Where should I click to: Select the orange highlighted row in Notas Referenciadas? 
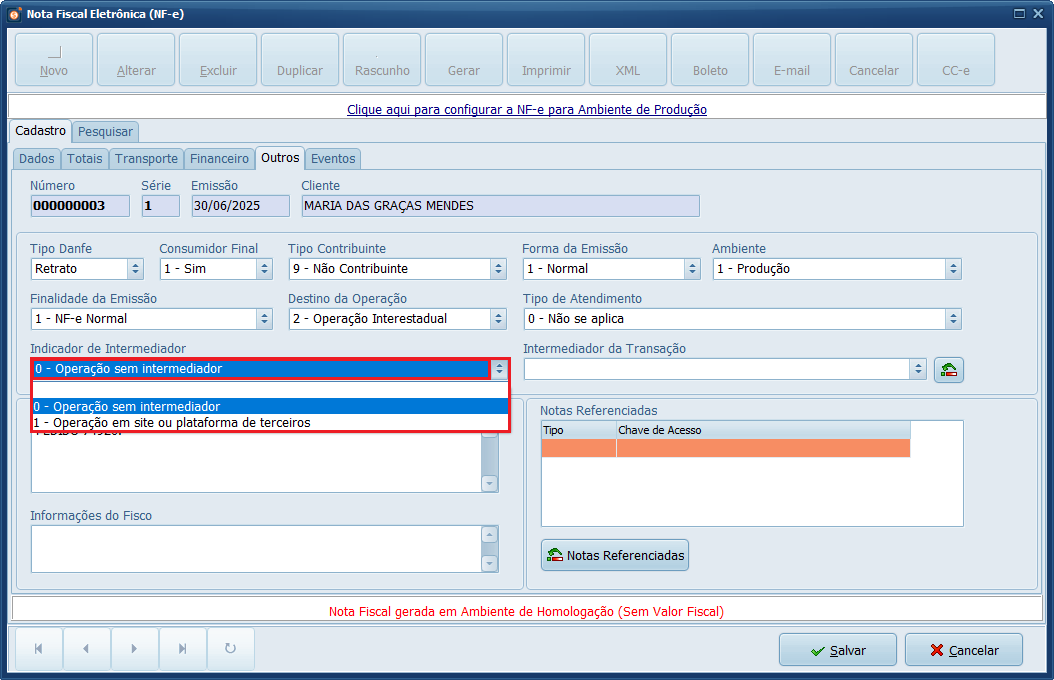725,449
